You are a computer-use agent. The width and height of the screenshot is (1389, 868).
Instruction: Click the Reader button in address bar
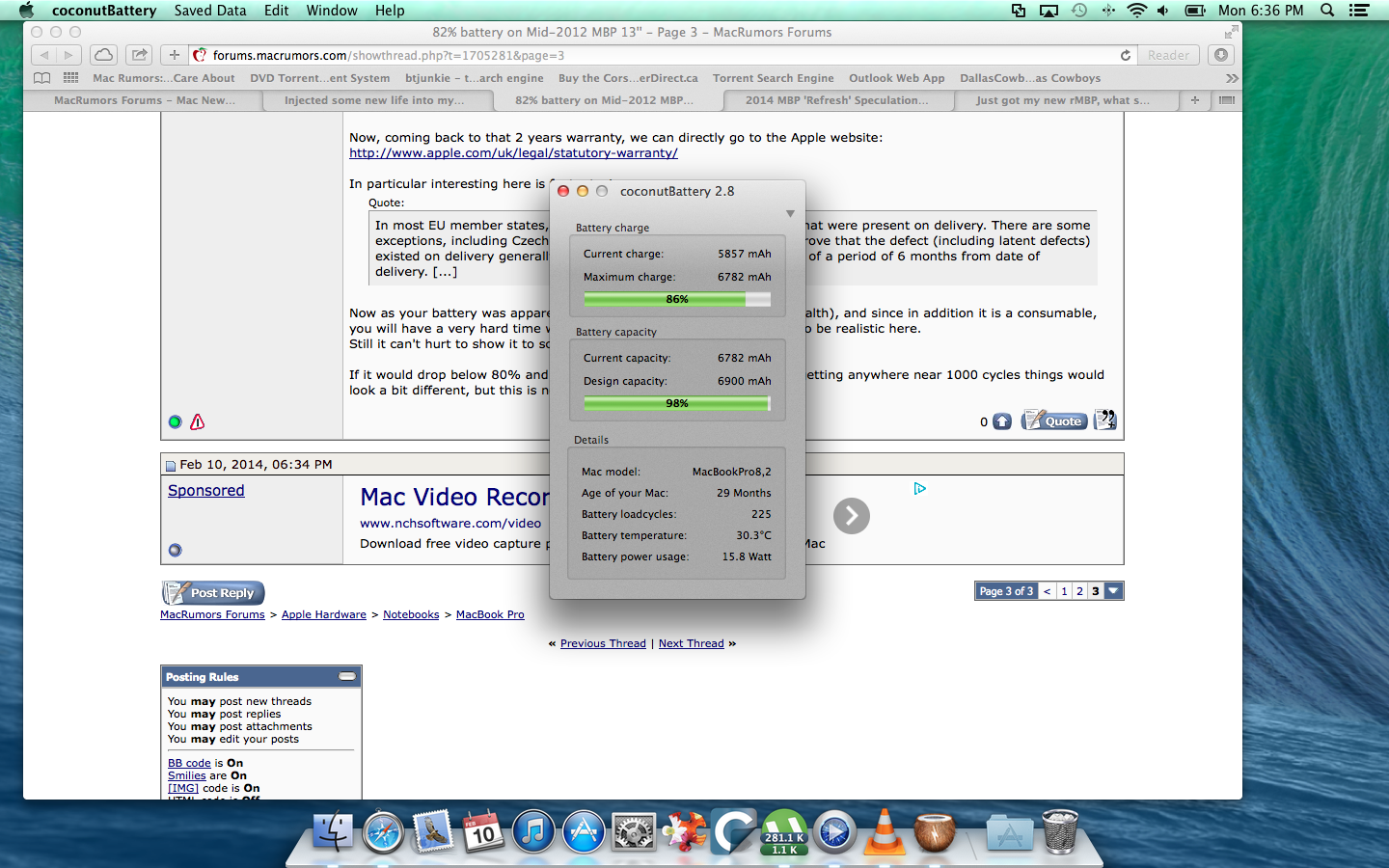pos(1168,55)
